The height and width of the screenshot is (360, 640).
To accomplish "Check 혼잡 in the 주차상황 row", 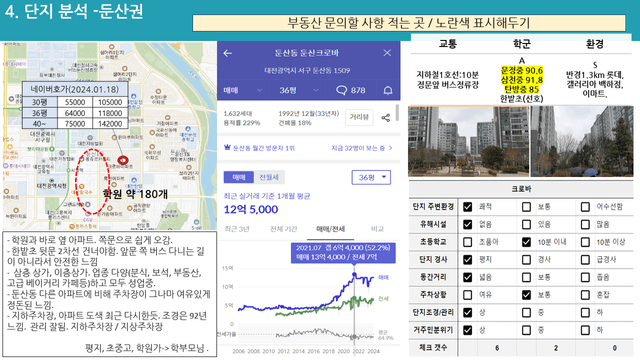I will tap(585, 295).
